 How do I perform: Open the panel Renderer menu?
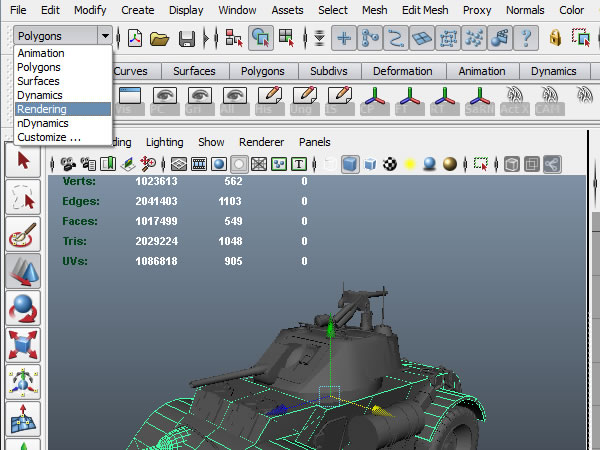pos(261,142)
